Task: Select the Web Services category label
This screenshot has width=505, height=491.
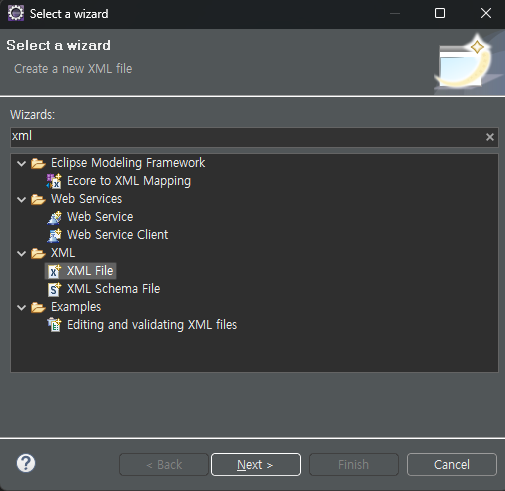Action: pos(87,199)
